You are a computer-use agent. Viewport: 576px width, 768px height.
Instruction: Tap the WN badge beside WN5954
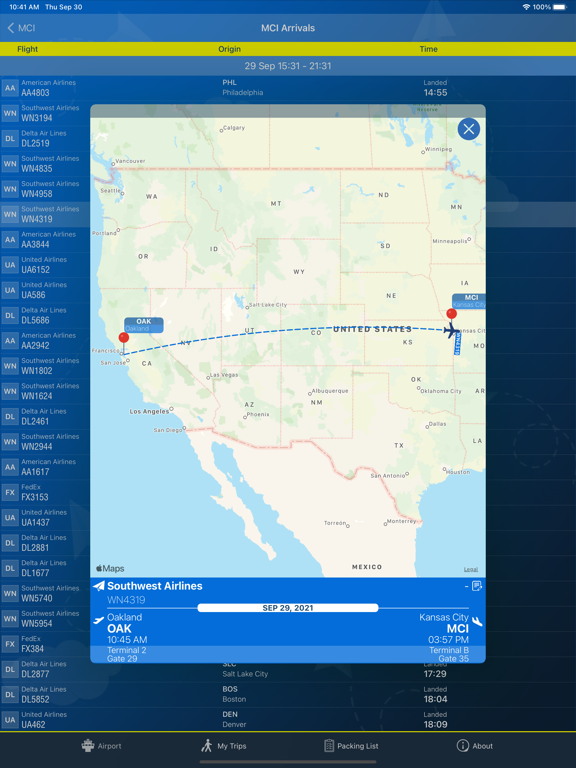pyautogui.click(x=10, y=619)
